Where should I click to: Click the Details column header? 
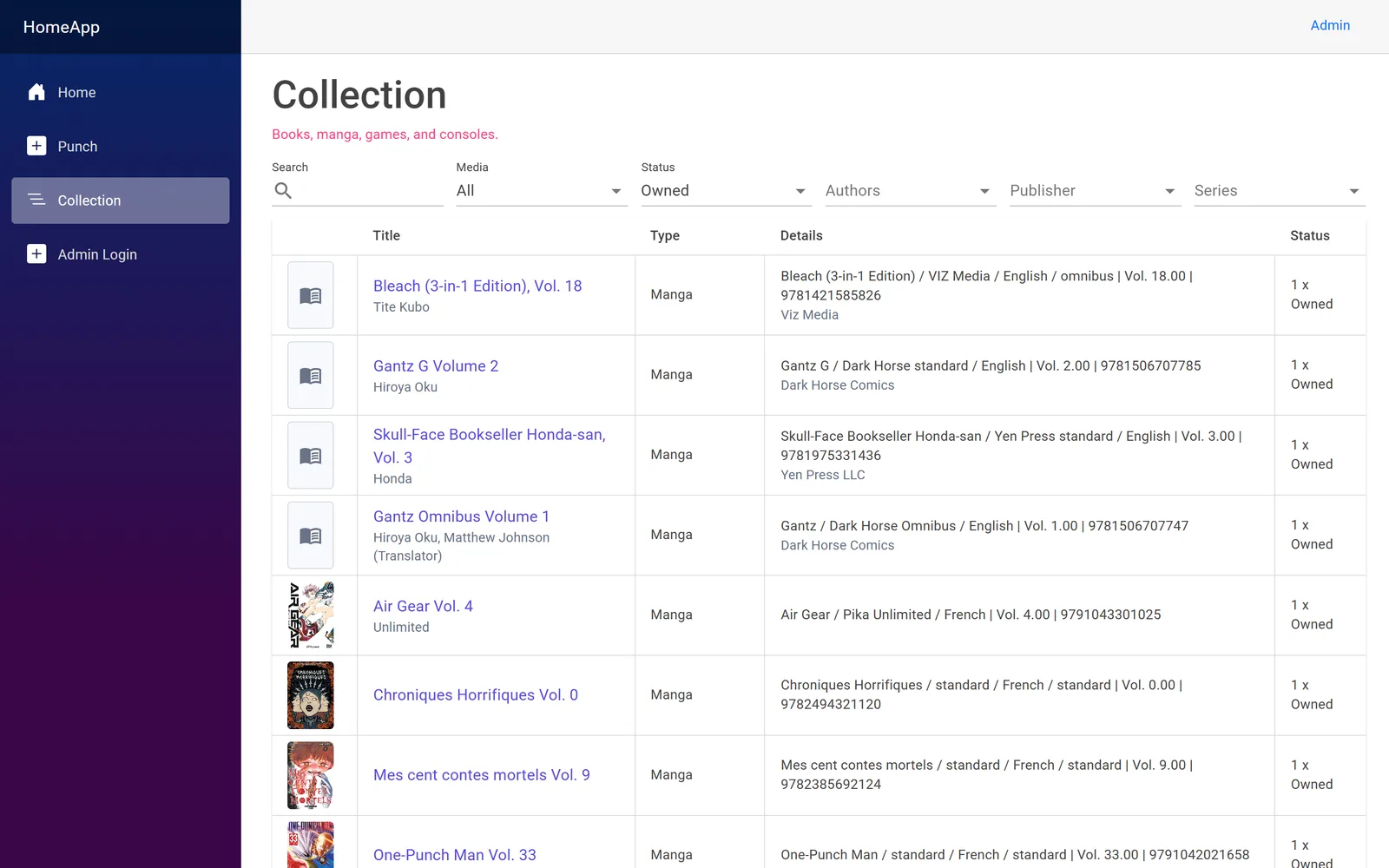pyautogui.click(x=801, y=235)
